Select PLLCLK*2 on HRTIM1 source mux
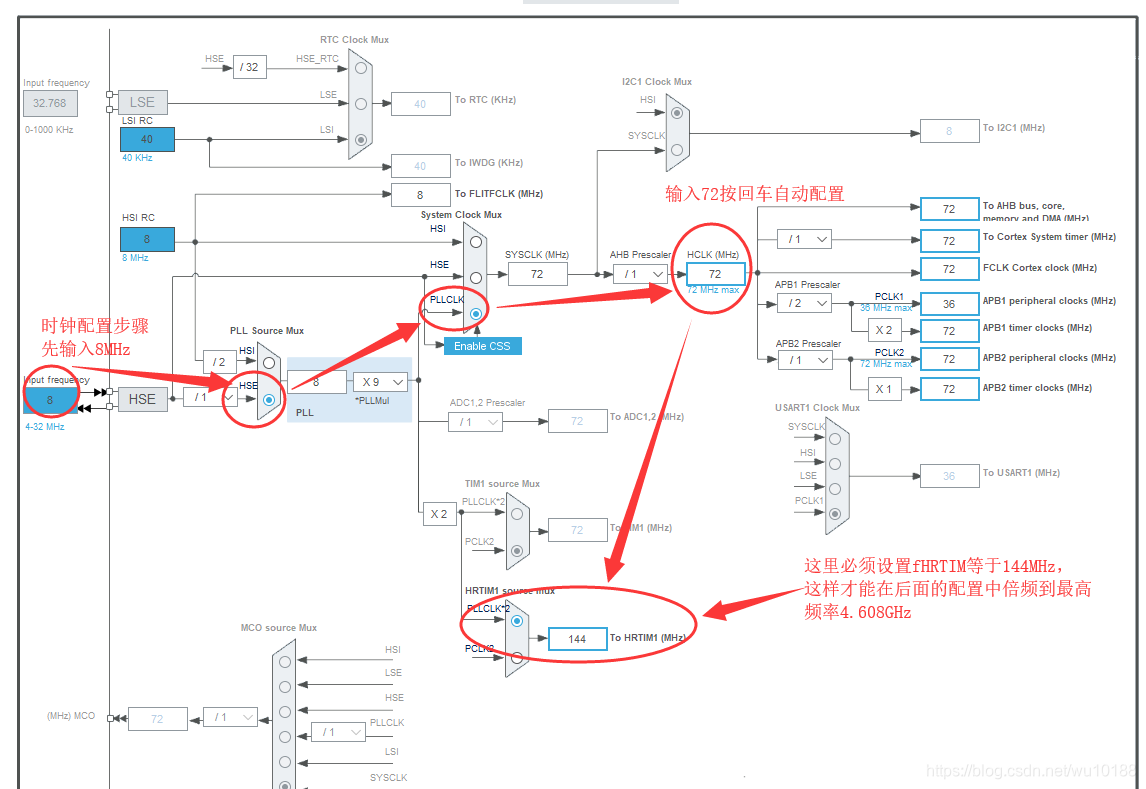This screenshot has width=1146, height=789. pos(517,621)
